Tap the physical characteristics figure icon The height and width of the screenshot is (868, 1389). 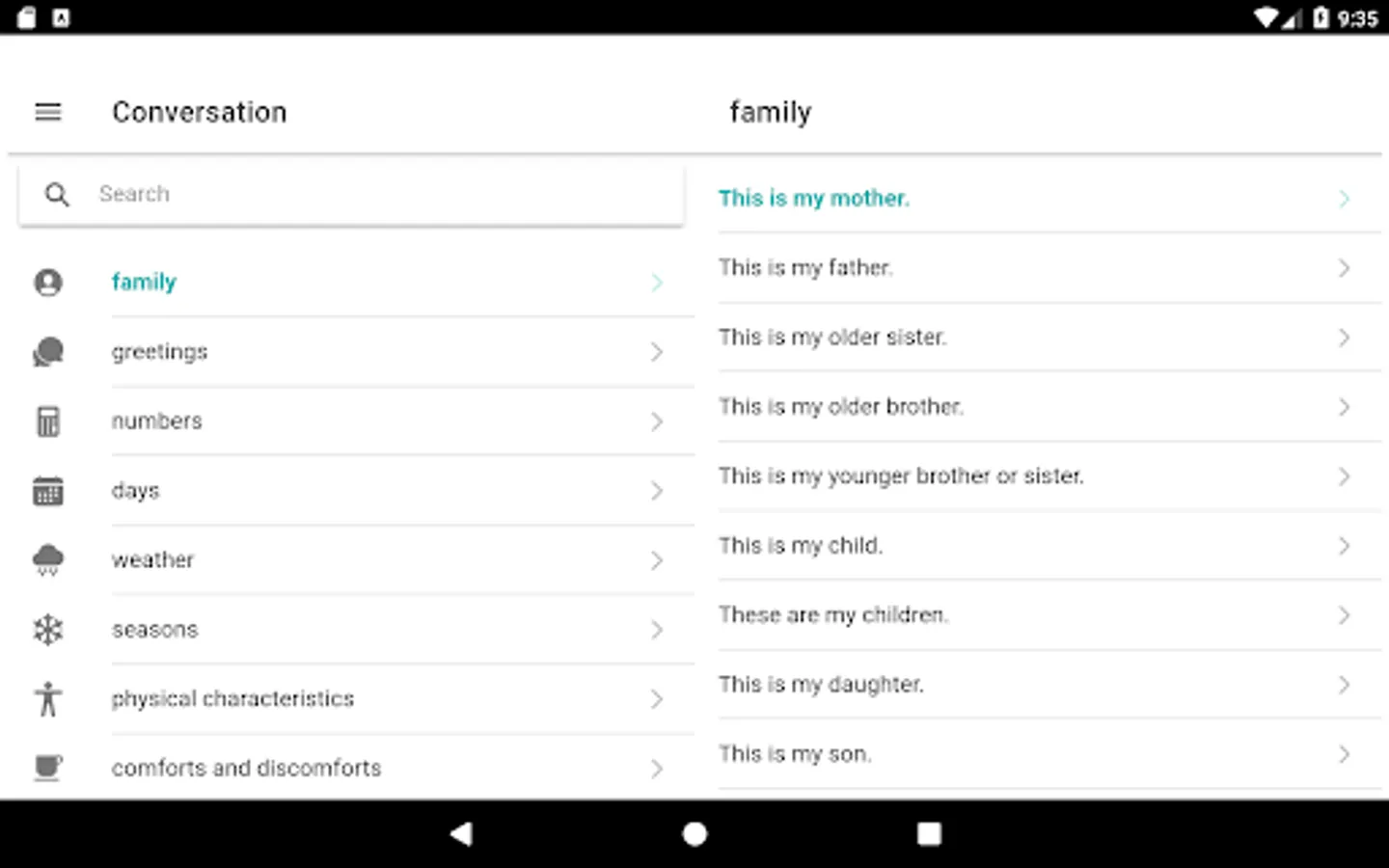(x=48, y=699)
